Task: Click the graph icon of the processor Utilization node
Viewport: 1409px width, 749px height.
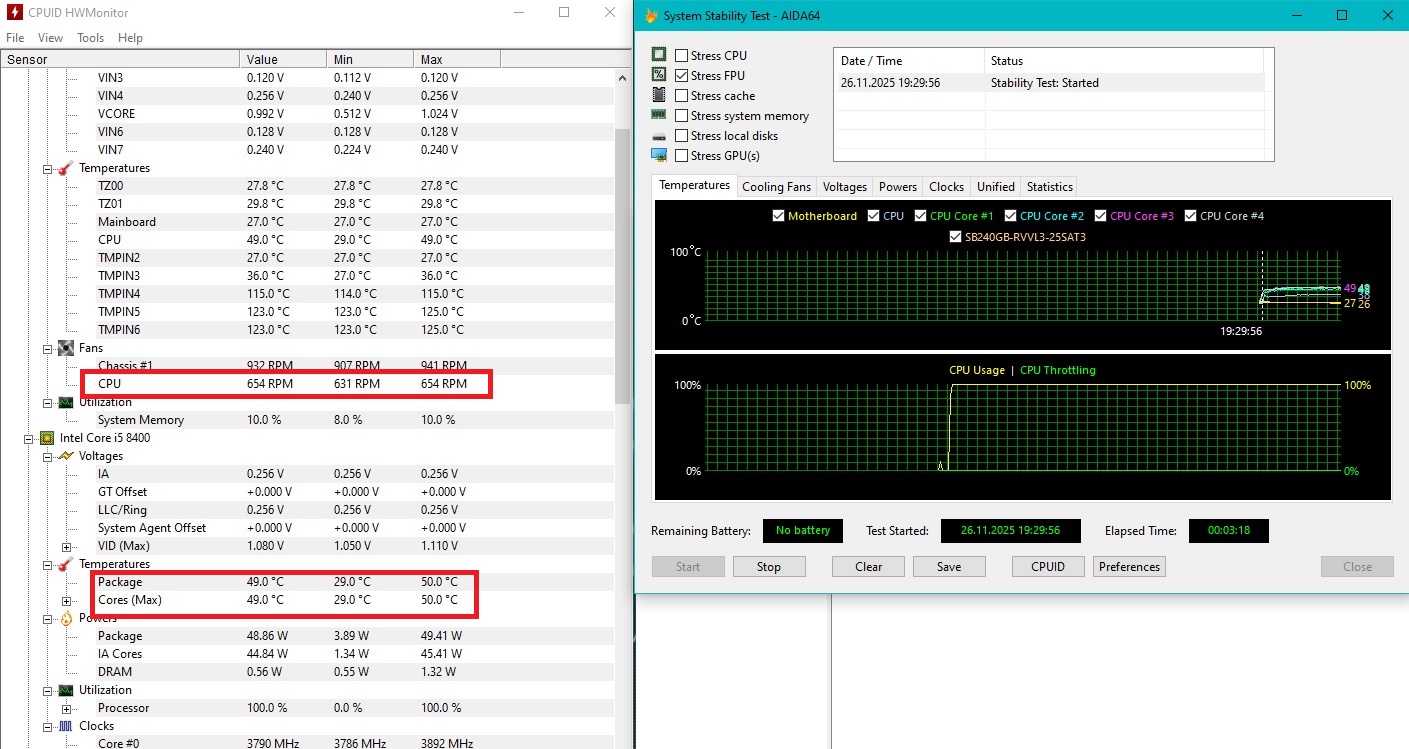Action: 66,690
